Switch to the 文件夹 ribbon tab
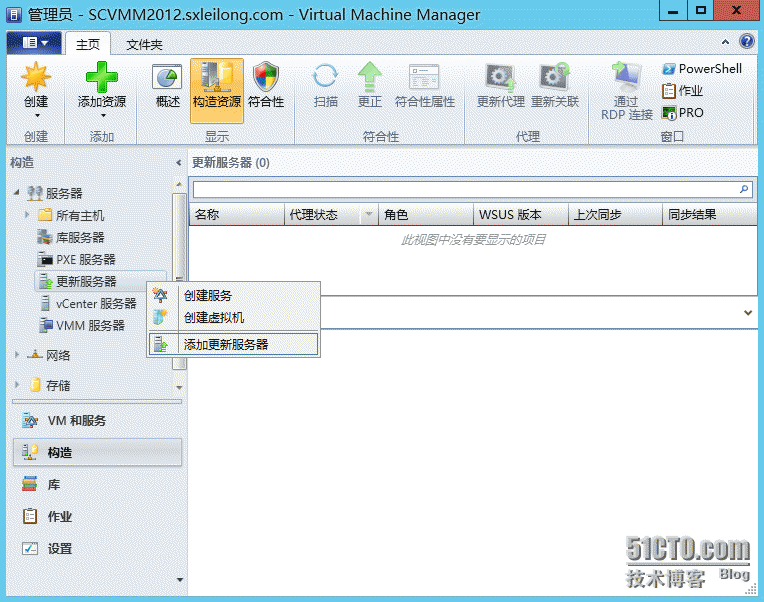Screen dimensions: 764x602 pos(144,45)
